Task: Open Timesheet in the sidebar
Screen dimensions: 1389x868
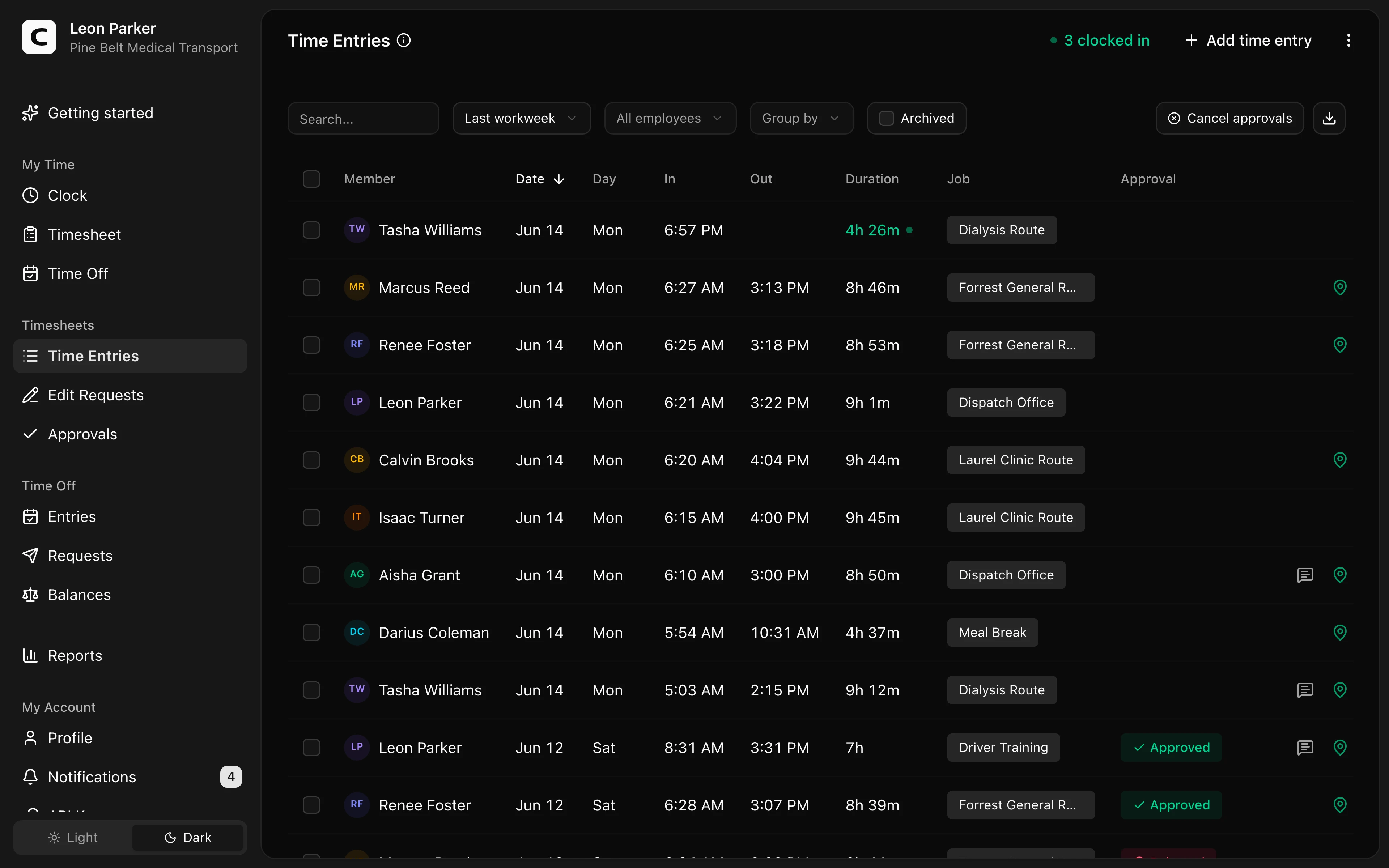Action: point(130,235)
